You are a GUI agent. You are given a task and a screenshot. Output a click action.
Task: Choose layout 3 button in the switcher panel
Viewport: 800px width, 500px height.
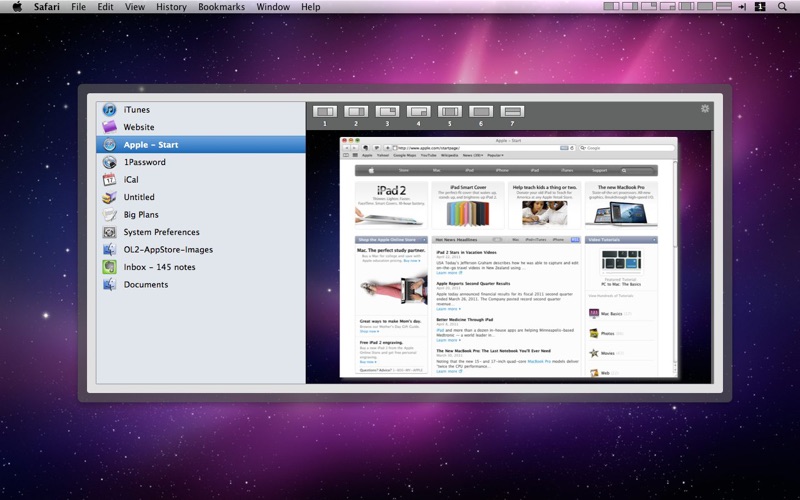[387, 111]
